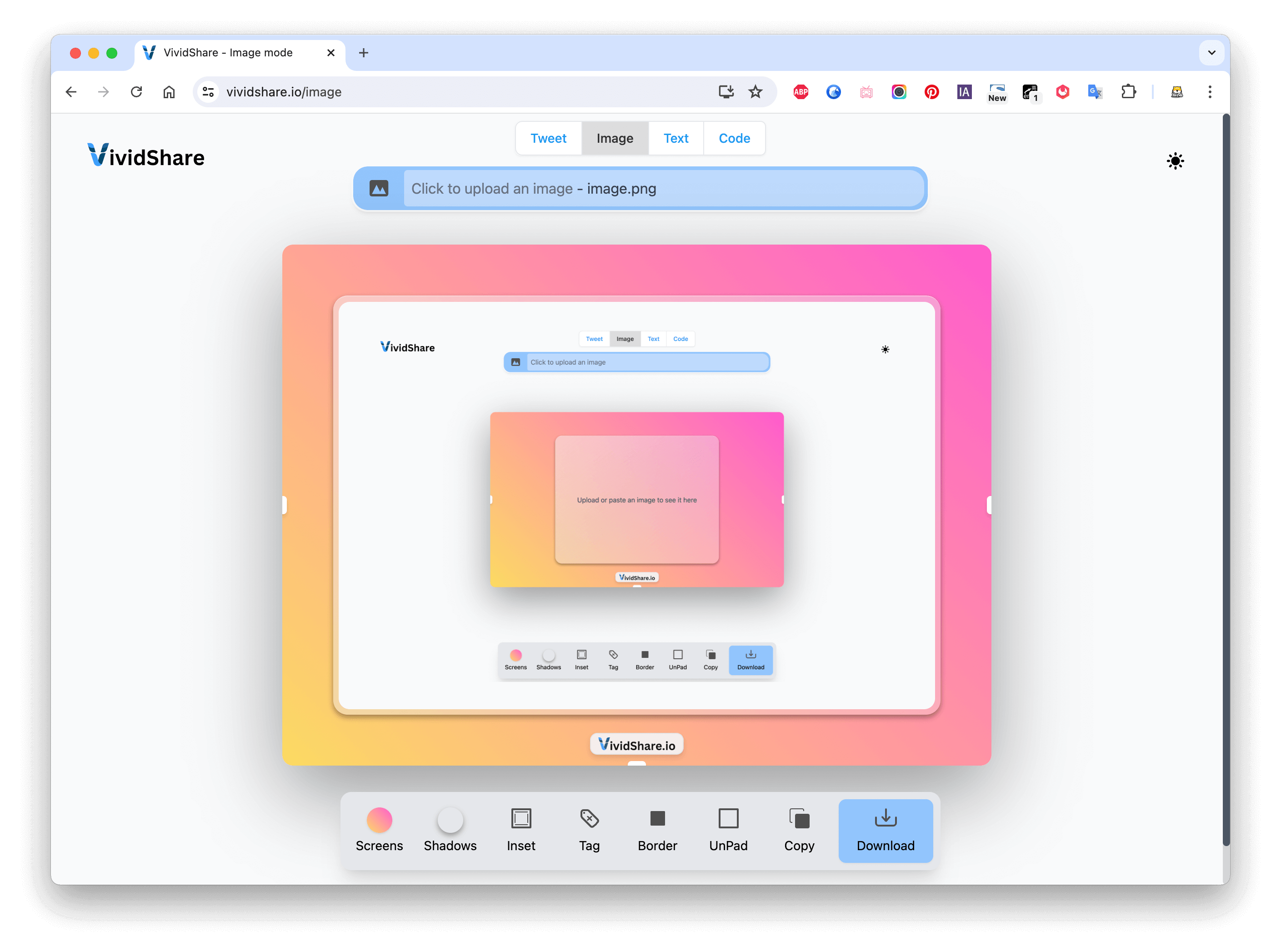Open the Pinterest extension
Viewport: 1281px width, 952px height.
click(x=932, y=92)
